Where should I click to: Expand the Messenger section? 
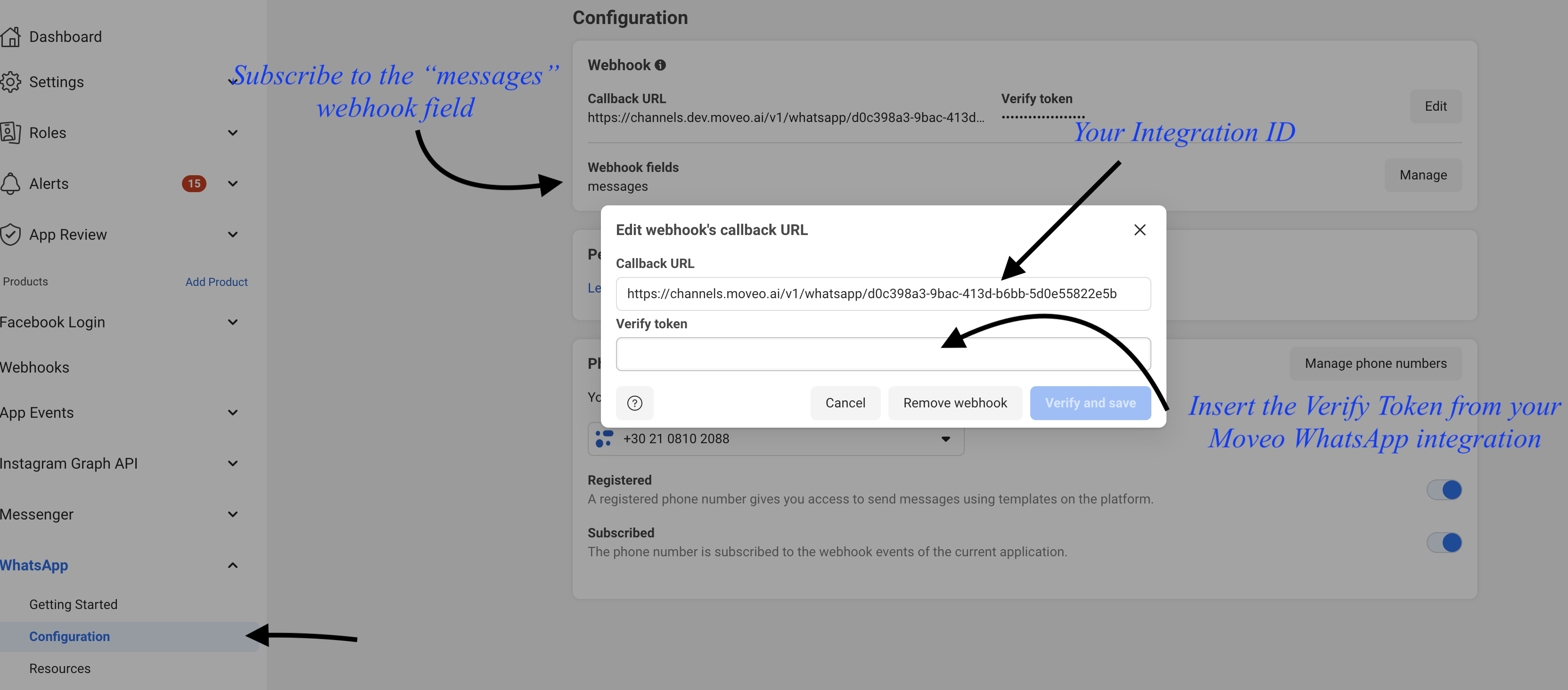(232, 514)
